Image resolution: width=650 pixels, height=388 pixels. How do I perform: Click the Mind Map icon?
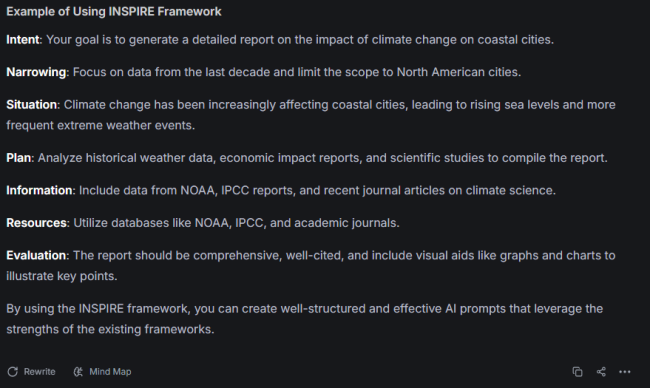(78, 372)
